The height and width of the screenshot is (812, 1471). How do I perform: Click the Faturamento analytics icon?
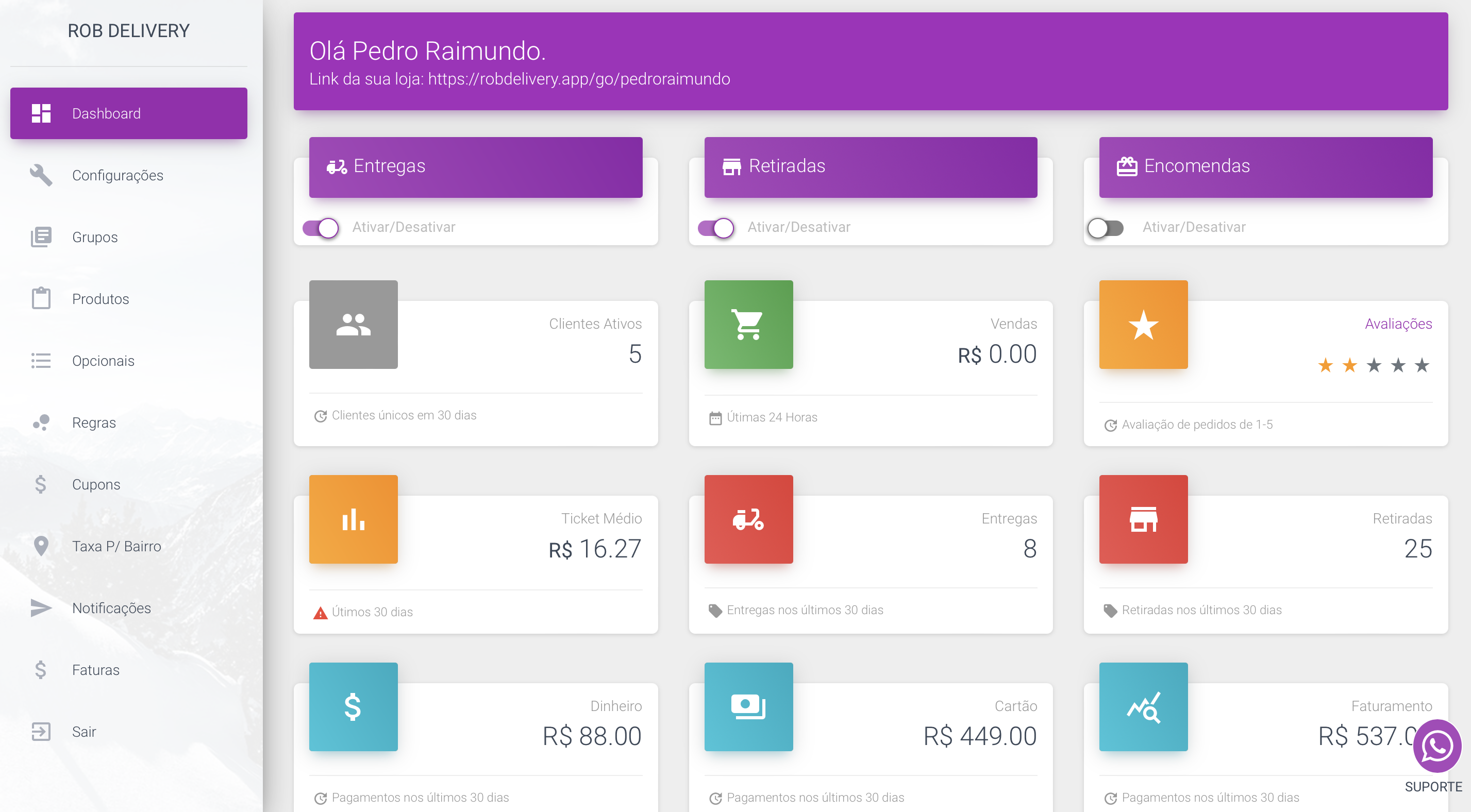coord(1143,706)
